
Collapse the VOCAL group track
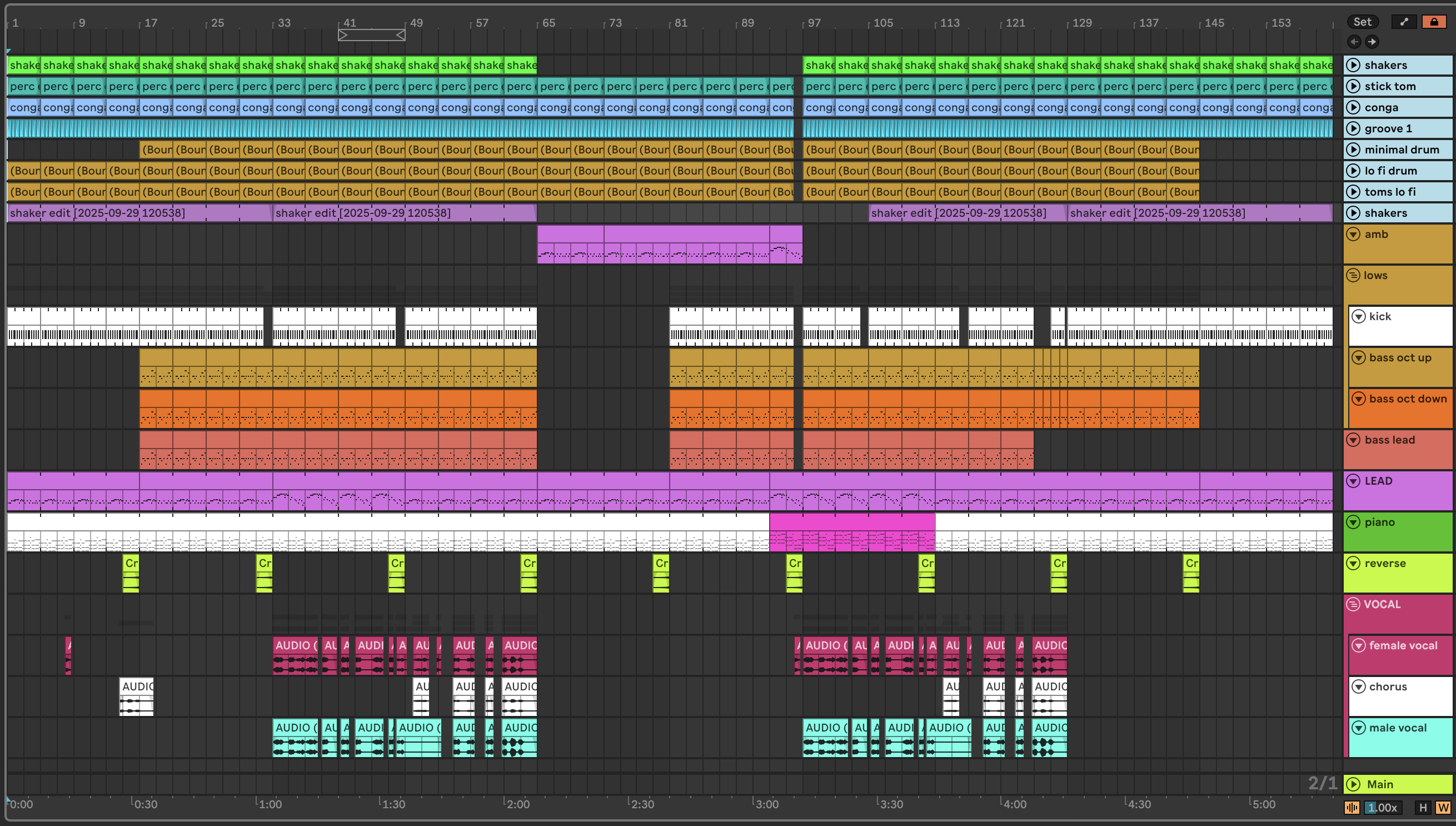coord(1353,604)
